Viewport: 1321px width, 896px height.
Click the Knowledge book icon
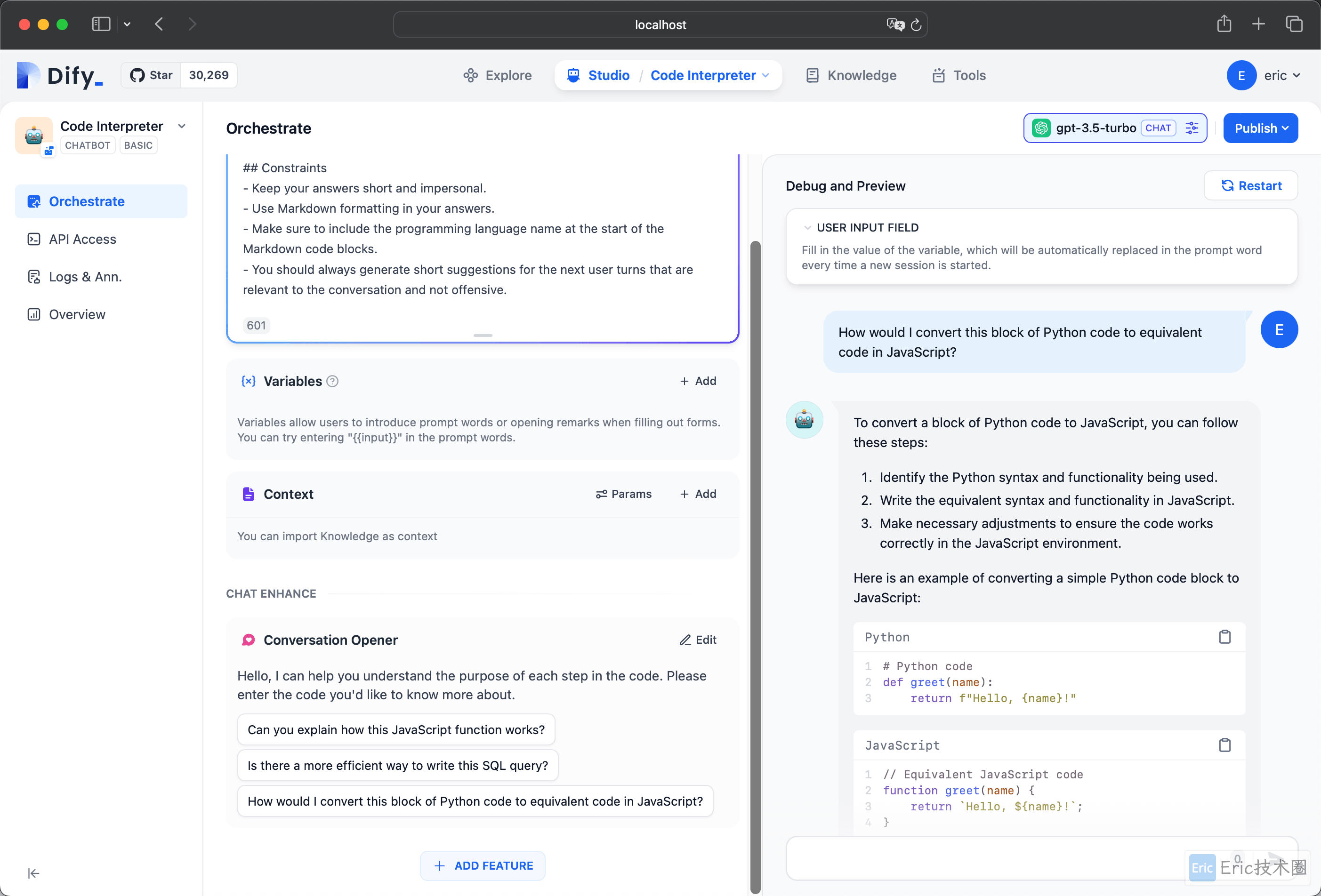813,75
